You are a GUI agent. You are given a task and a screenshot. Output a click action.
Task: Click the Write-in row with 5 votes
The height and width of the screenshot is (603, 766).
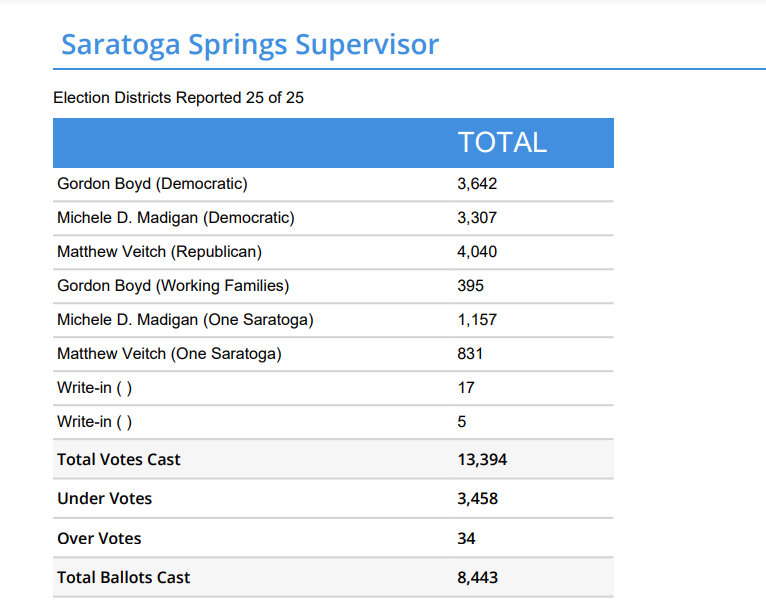[x=95, y=422]
